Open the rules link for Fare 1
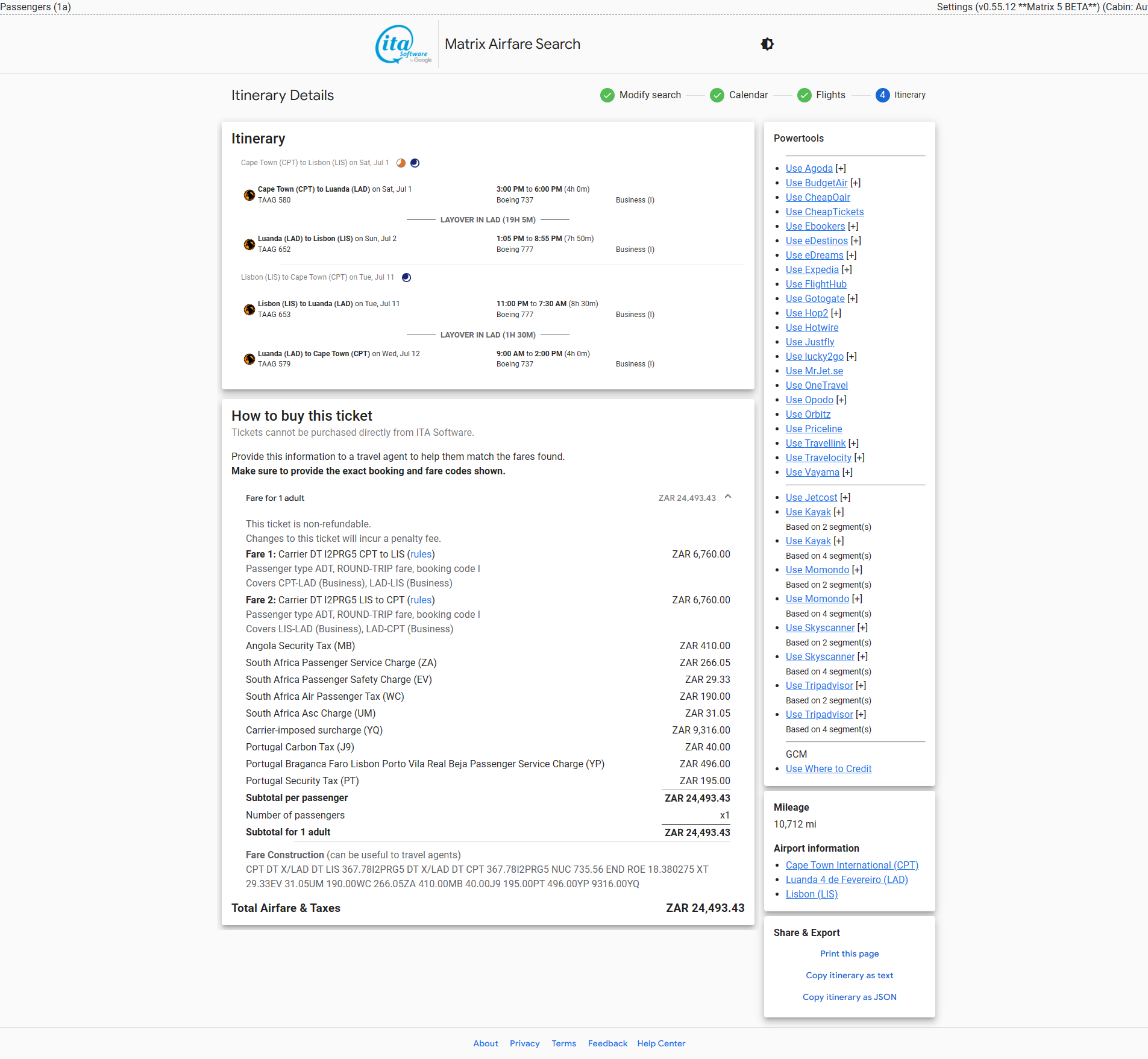The height and width of the screenshot is (1059, 1148). [421, 554]
